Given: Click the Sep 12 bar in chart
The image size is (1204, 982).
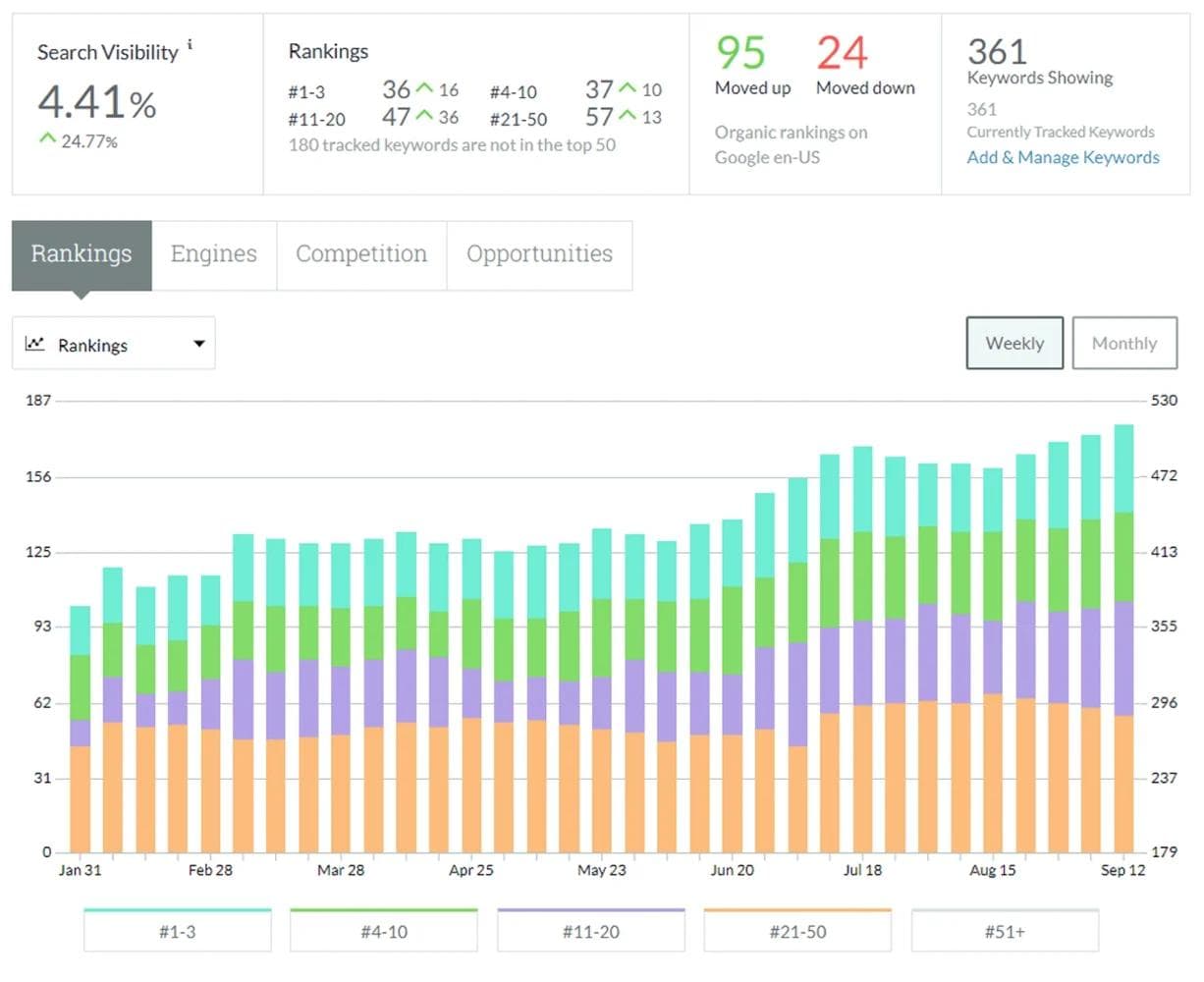Looking at the screenshot, I should [1123, 638].
